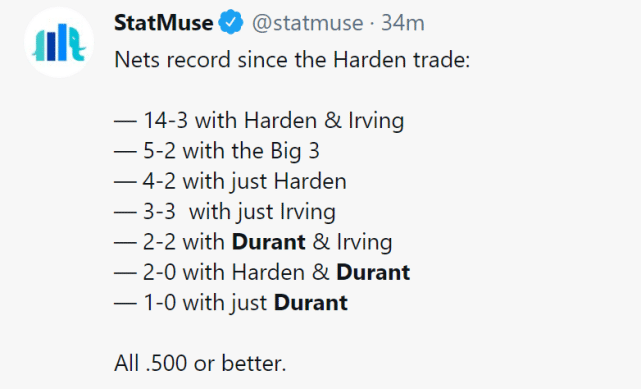Image resolution: width=641 pixels, height=389 pixels.
Task: Click bold Durant in the "2-2 with" line
Action: [x=269, y=242]
